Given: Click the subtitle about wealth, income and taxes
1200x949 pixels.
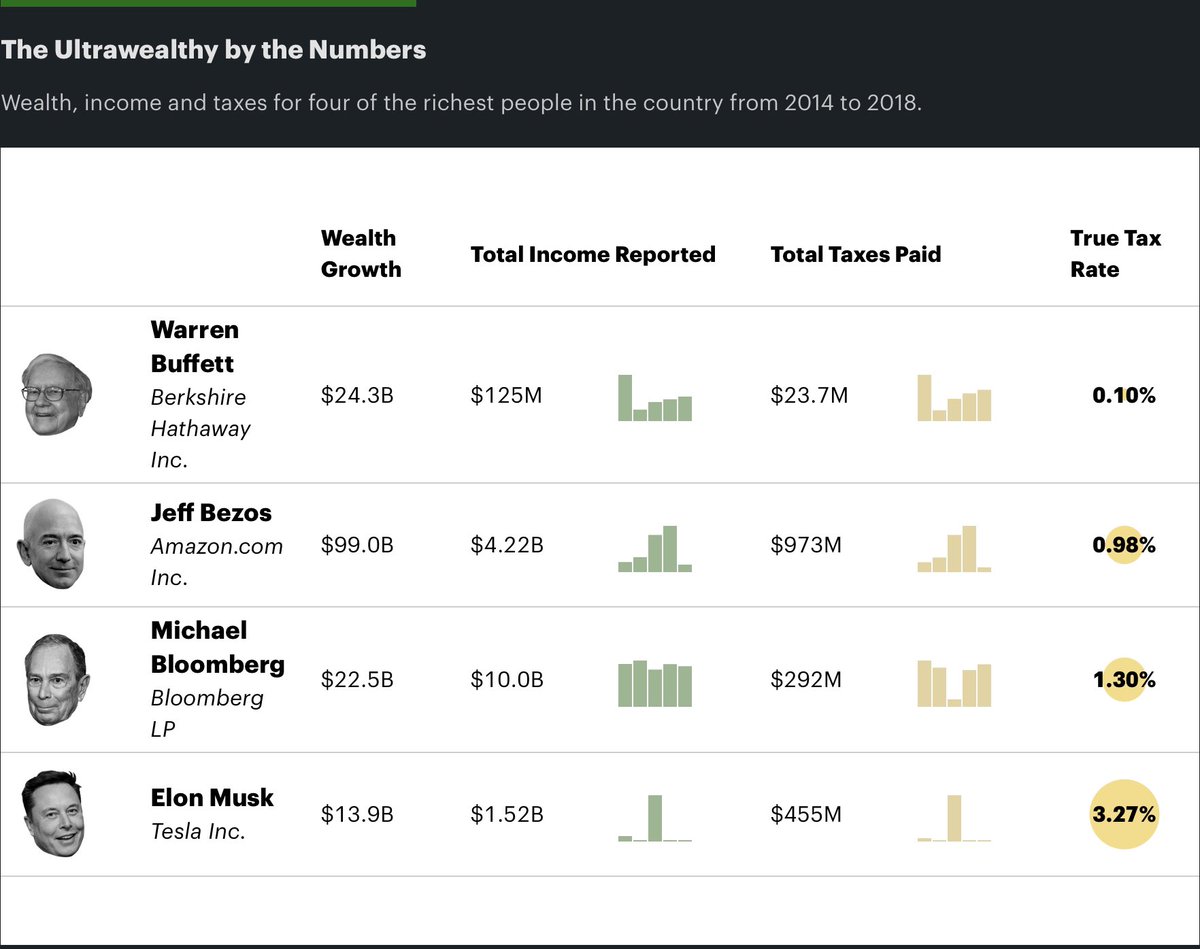Looking at the screenshot, I should (461, 103).
